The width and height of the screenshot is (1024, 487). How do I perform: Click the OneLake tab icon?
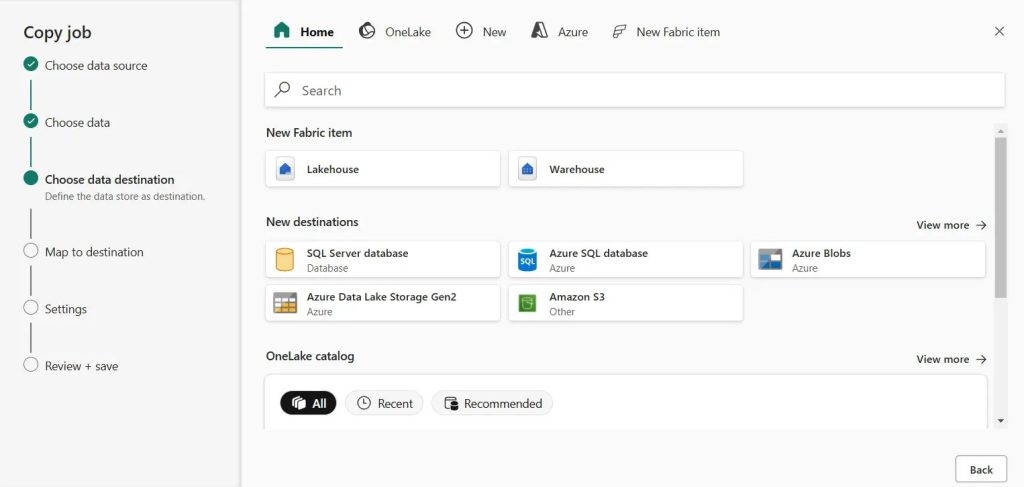pyautogui.click(x=367, y=31)
